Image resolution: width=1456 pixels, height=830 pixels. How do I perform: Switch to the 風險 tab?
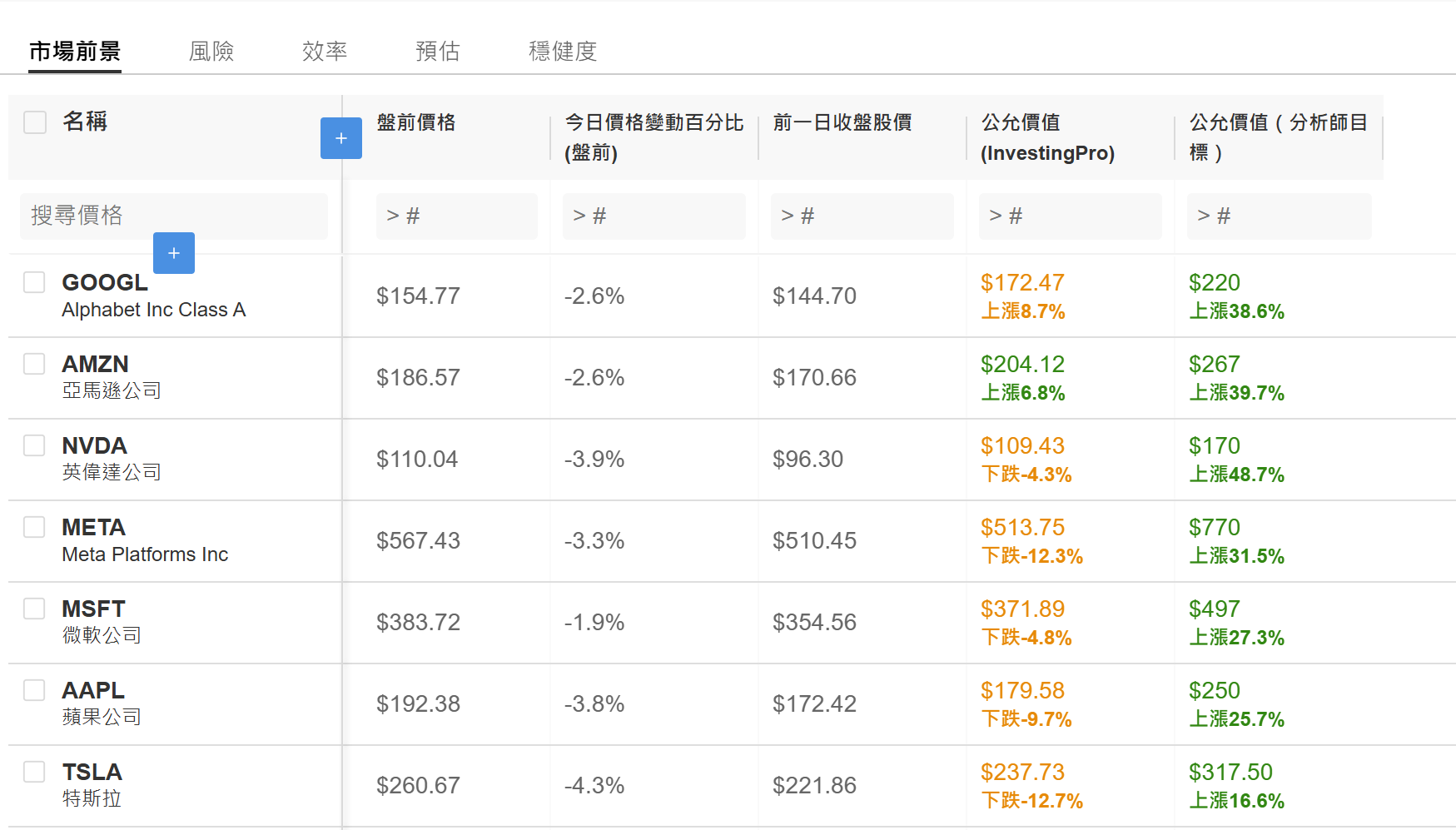[x=211, y=52]
